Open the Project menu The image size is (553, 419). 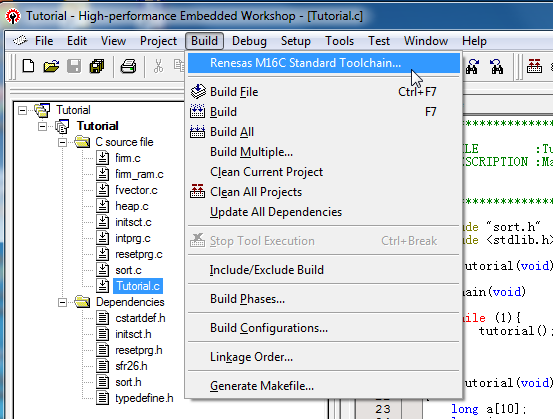click(x=158, y=41)
